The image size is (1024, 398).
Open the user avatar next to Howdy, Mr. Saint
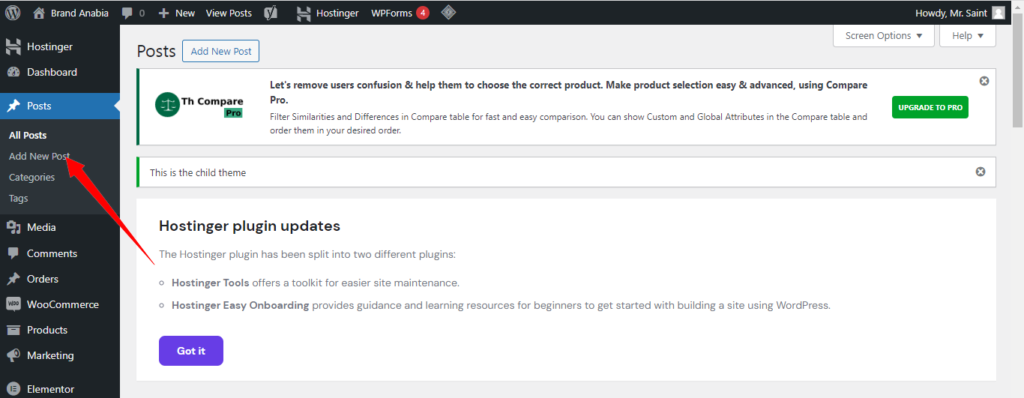tap(998, 12)
